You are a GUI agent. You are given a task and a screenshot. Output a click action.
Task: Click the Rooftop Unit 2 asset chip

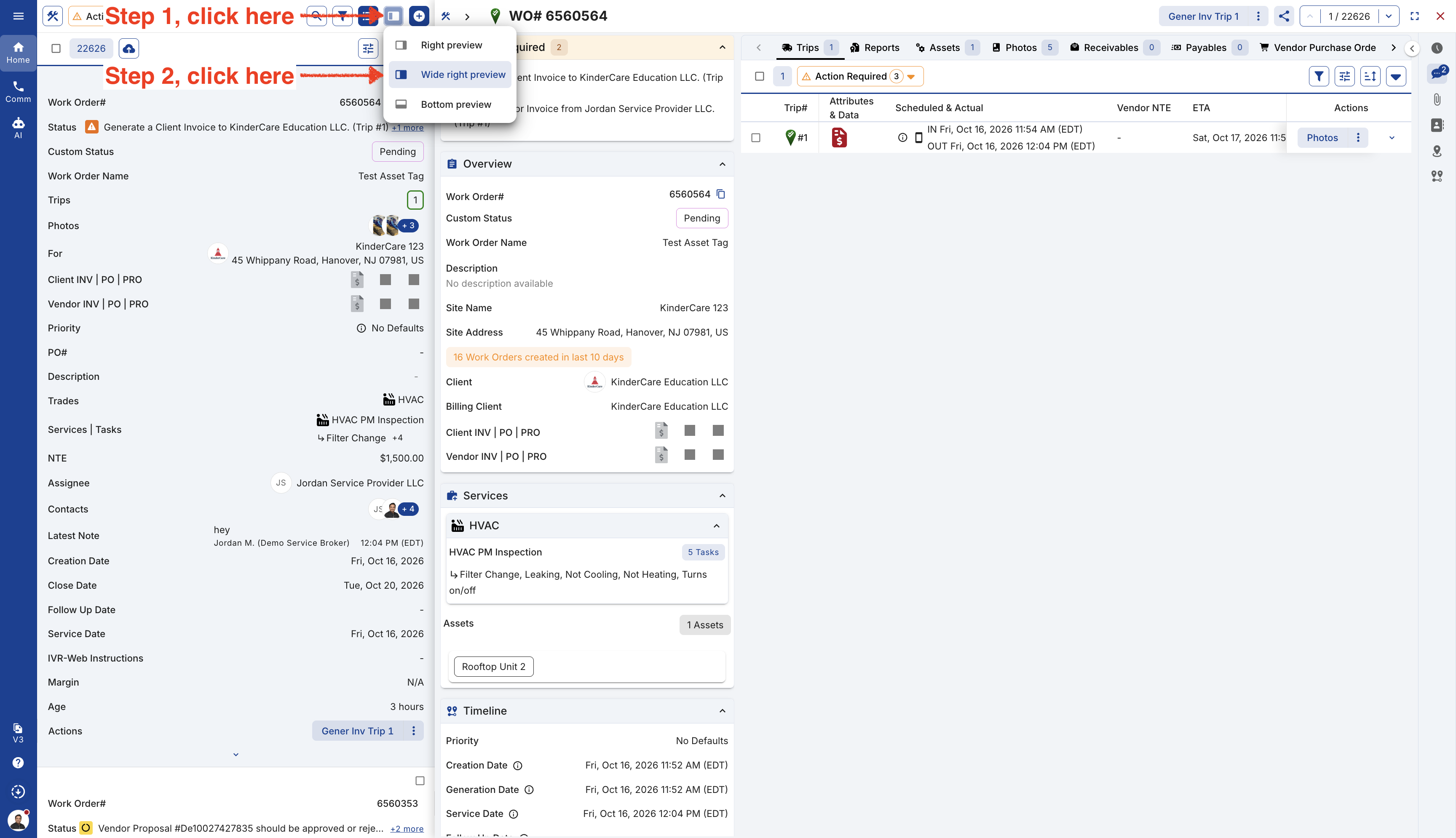(x=493, y=667)
